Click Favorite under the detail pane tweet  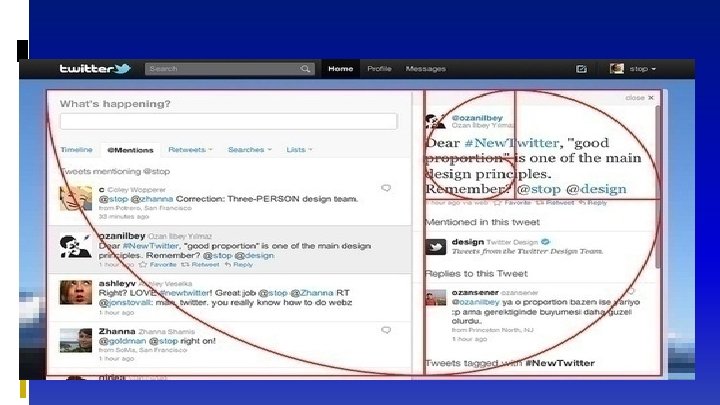(517, 202)
